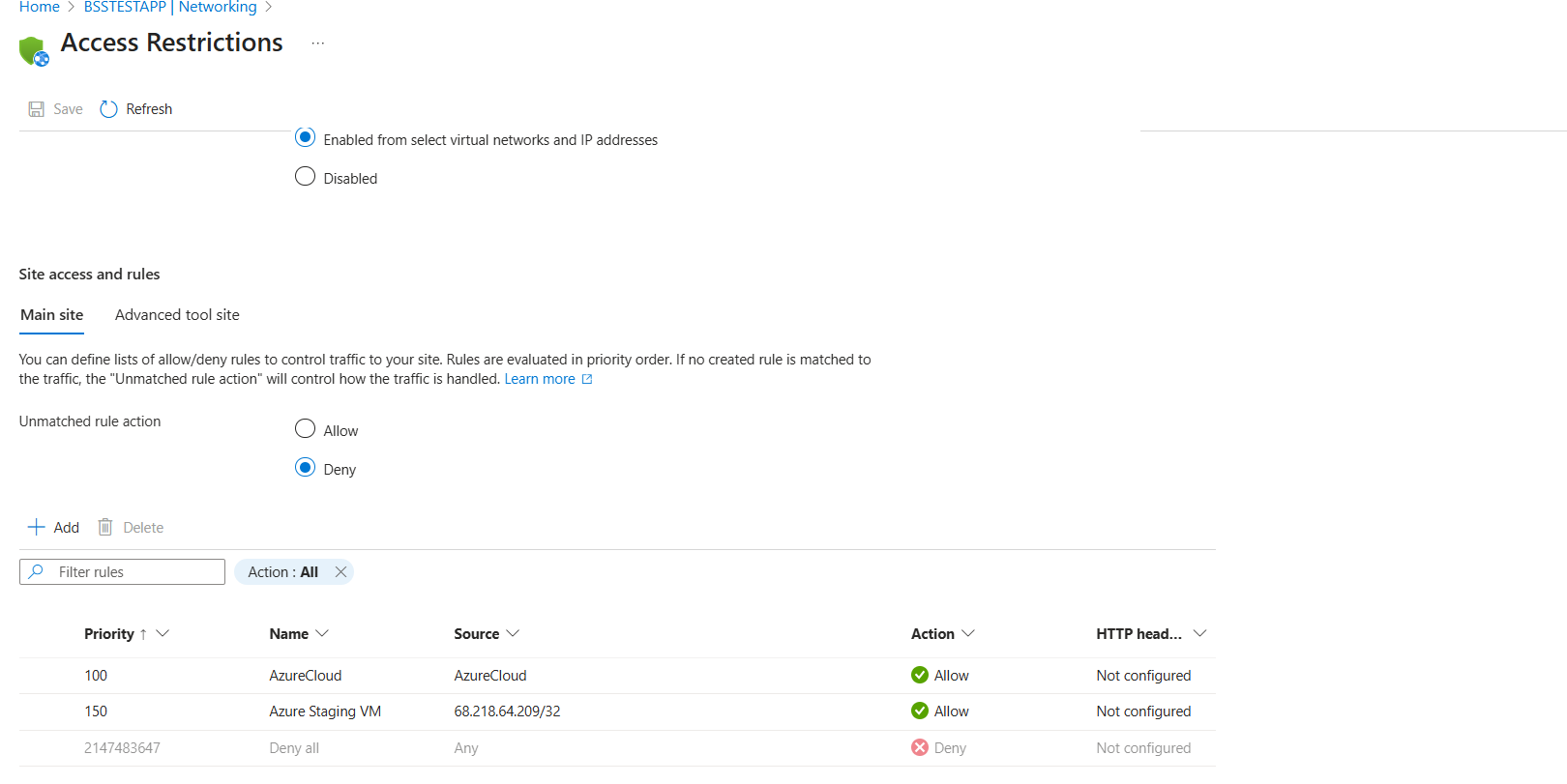Click the external link icon after Learn more
The height and width of the screenshot is (784, 1567).
pos(587,379)
